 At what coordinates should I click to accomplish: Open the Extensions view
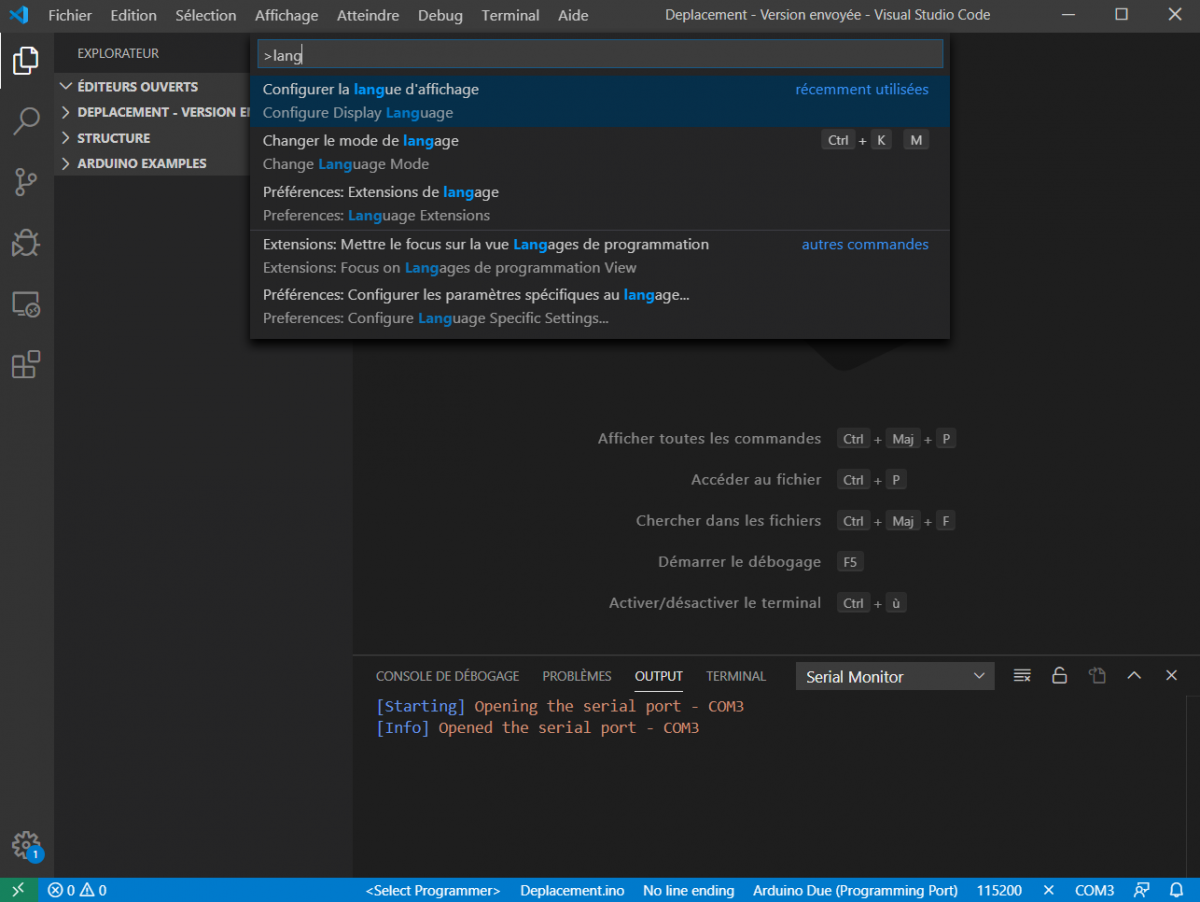tap(26, 365)
